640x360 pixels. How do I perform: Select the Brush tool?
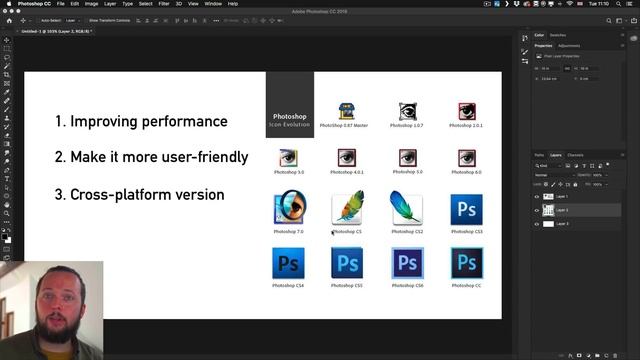[x=7, y=109]
